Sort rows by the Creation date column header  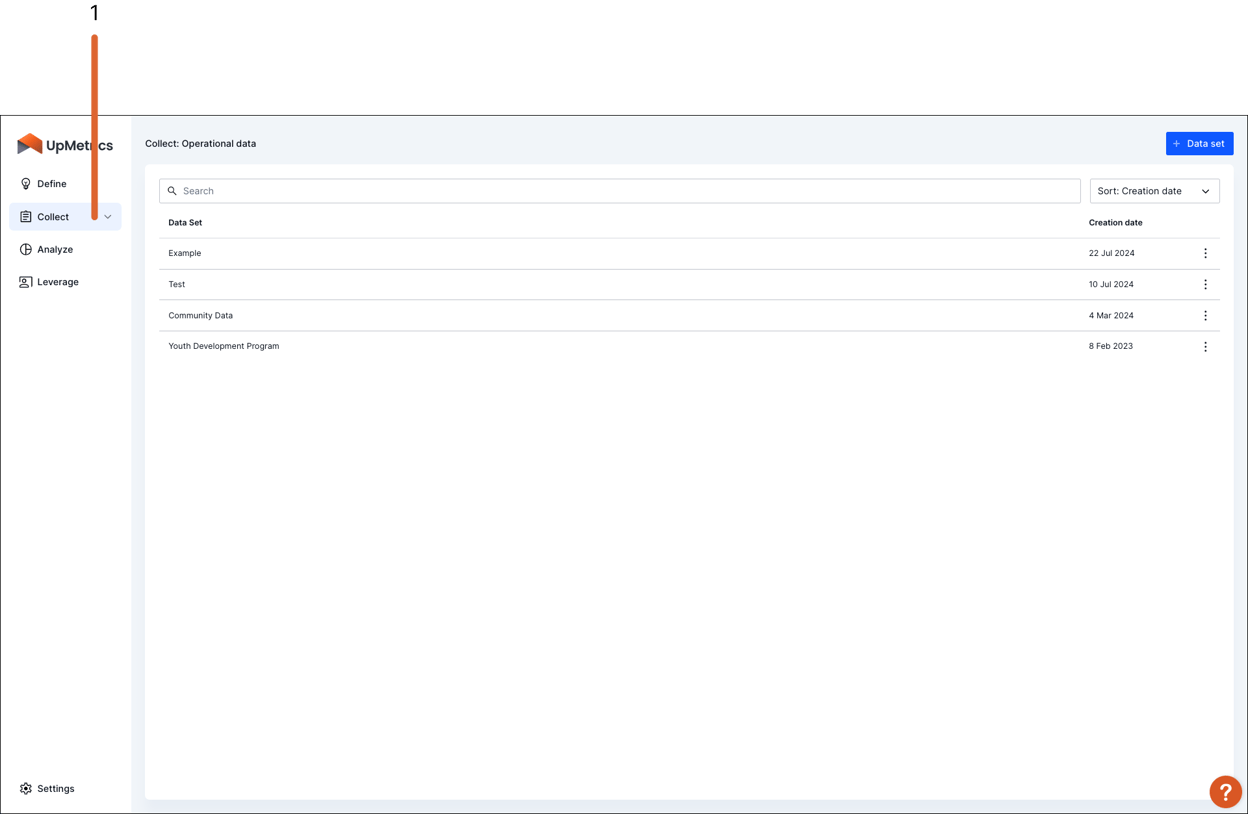pos(1115,222)
